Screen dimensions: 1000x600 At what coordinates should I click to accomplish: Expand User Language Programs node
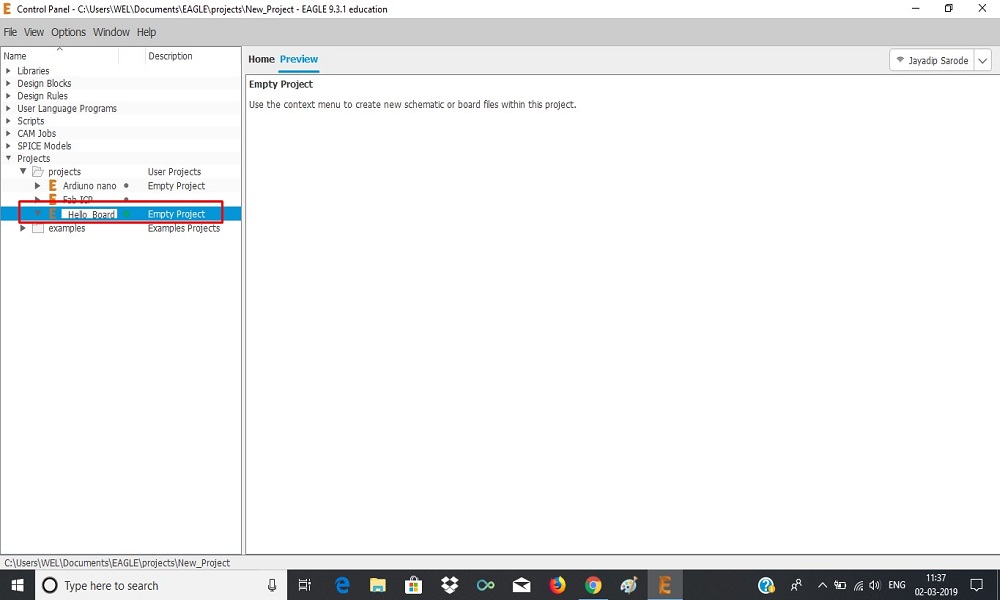(8, 108)
